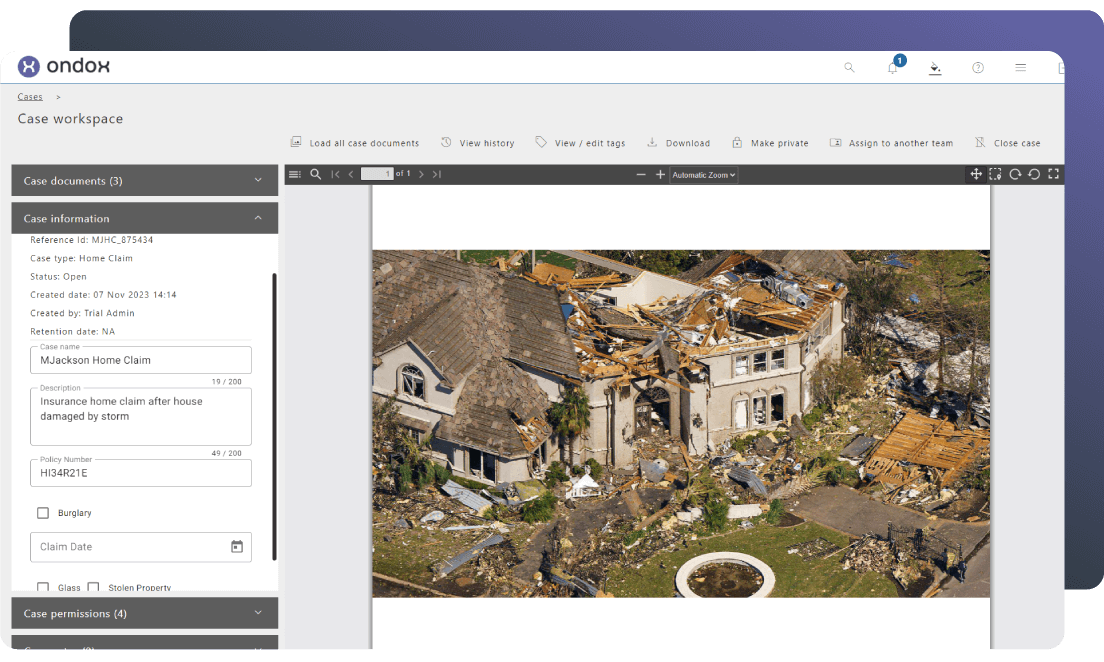1104x662 pixels.
Task: Go to first page in the viewer
Action: point(335,174)
